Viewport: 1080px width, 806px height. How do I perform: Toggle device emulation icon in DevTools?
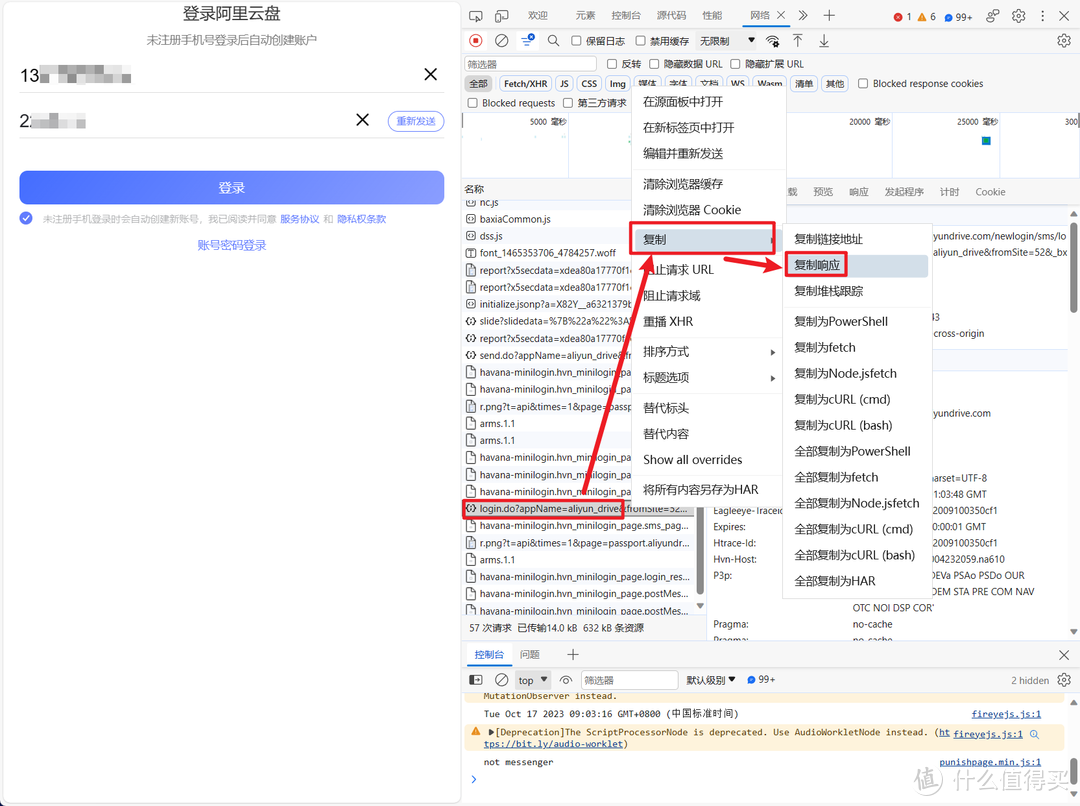pyautogui.click(x=501, y=16)
